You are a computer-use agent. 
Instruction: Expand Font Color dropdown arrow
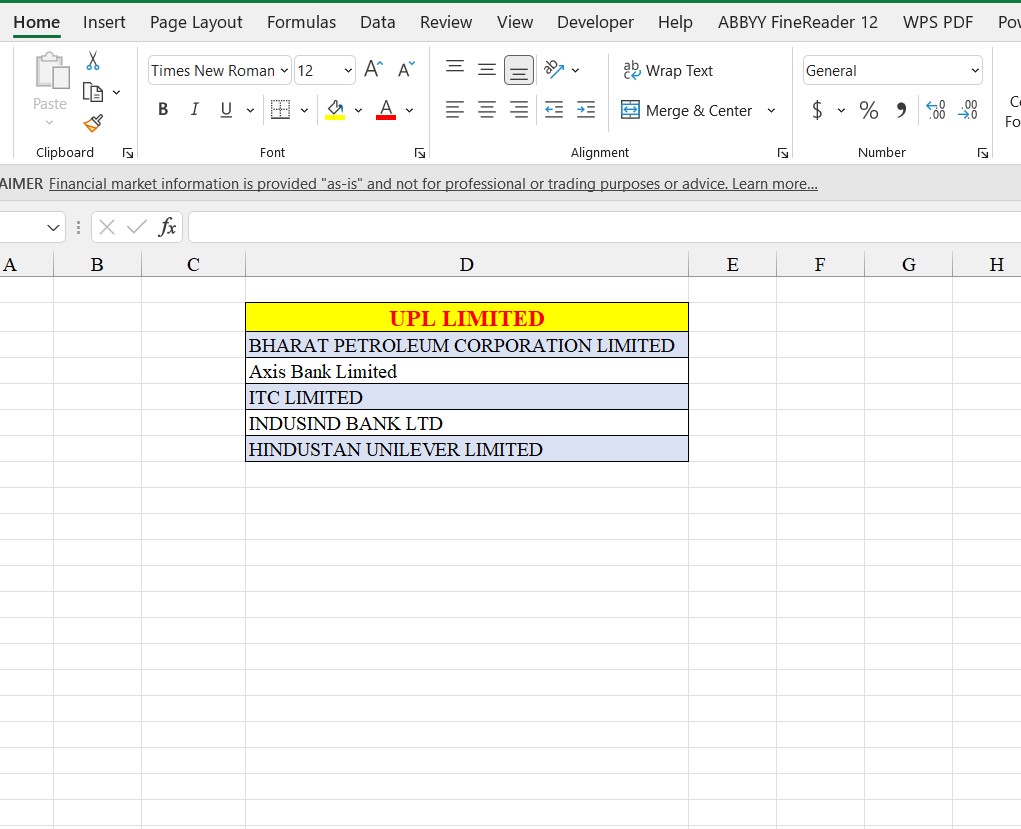point(409,110)
